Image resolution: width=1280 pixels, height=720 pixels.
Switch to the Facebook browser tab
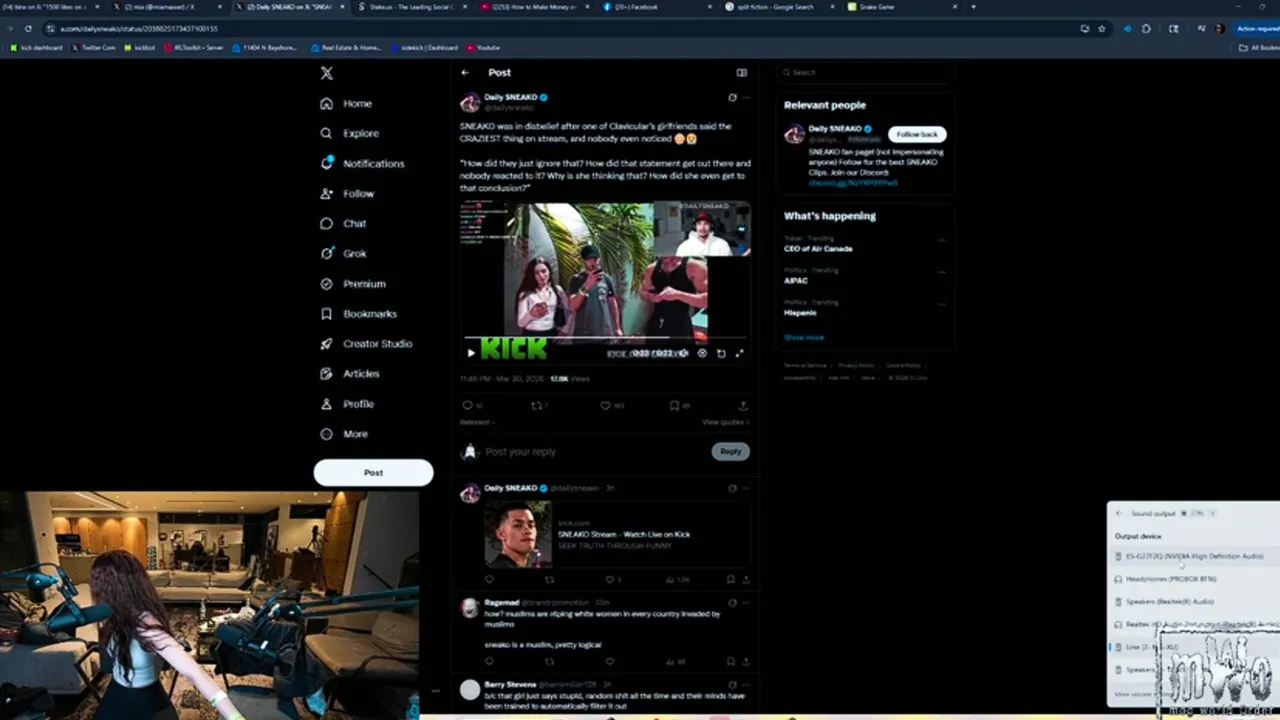tap(655, 7)
